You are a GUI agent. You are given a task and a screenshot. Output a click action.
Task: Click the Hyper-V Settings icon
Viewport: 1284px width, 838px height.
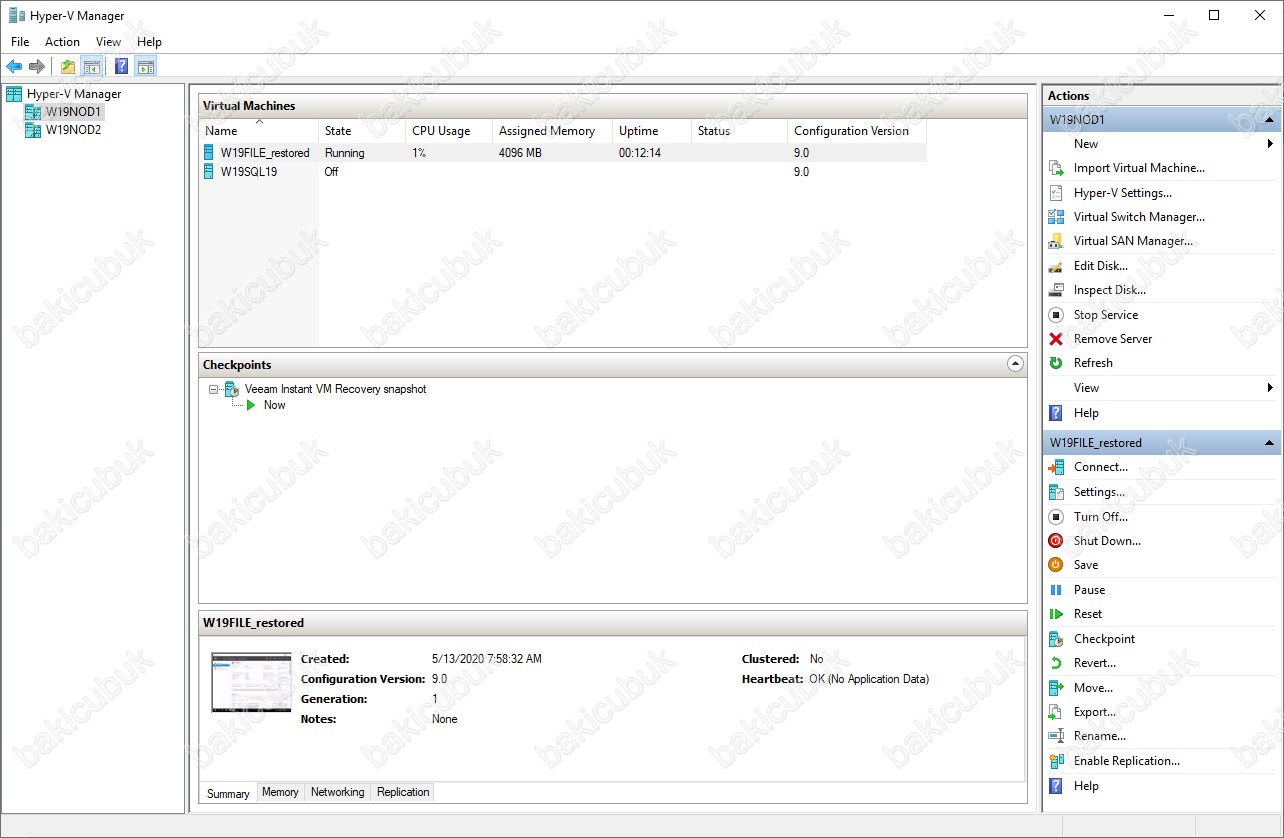[1055, 193]
